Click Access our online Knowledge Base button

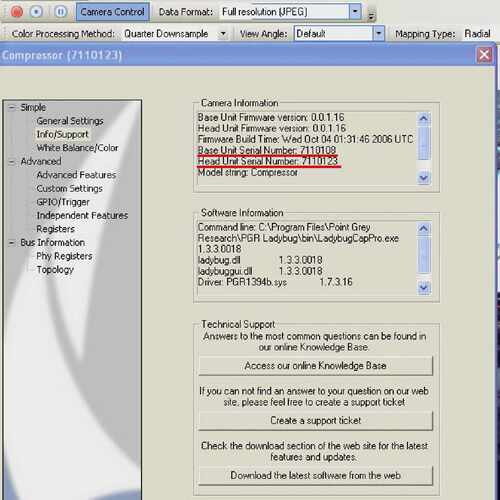click(316, 366)
